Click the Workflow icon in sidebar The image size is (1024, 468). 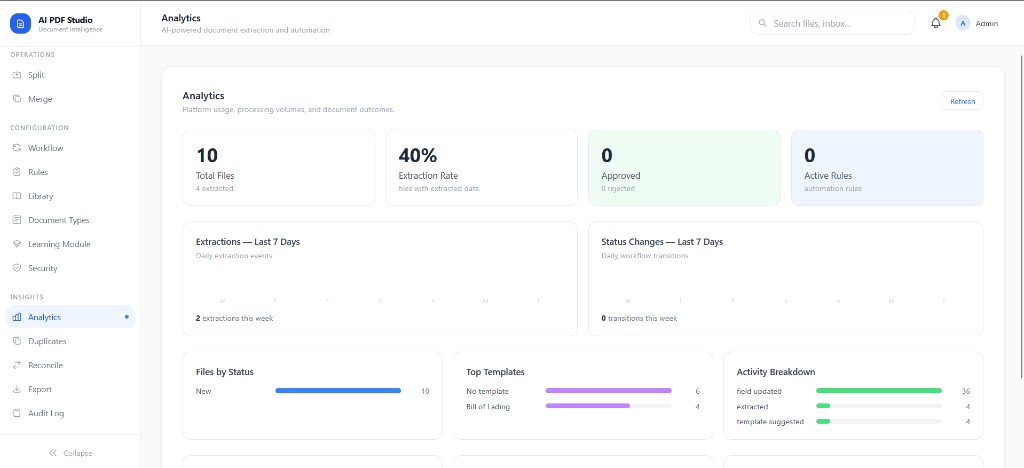point(17,148)
